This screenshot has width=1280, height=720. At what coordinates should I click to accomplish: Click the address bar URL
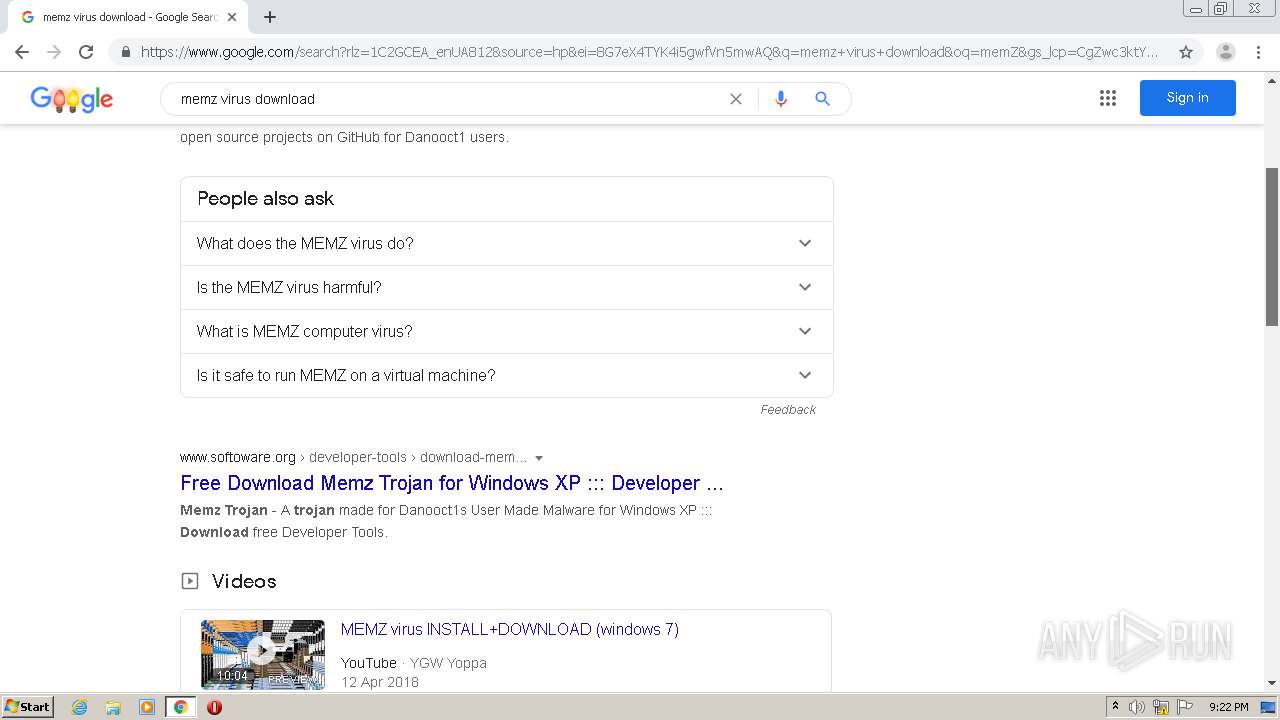click(649, 52)
